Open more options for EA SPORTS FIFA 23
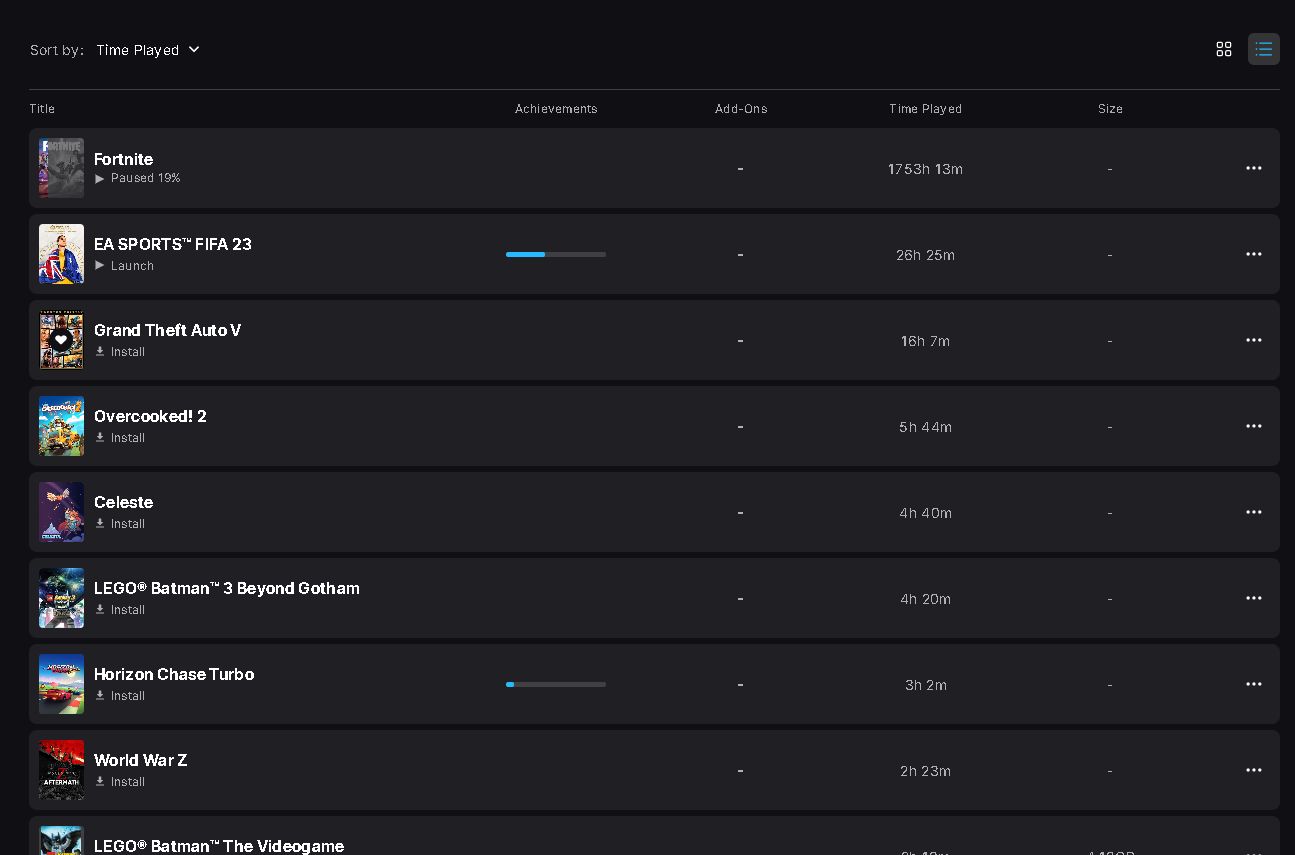The width and height of the screenshot is (1295, 855). 1254,254
